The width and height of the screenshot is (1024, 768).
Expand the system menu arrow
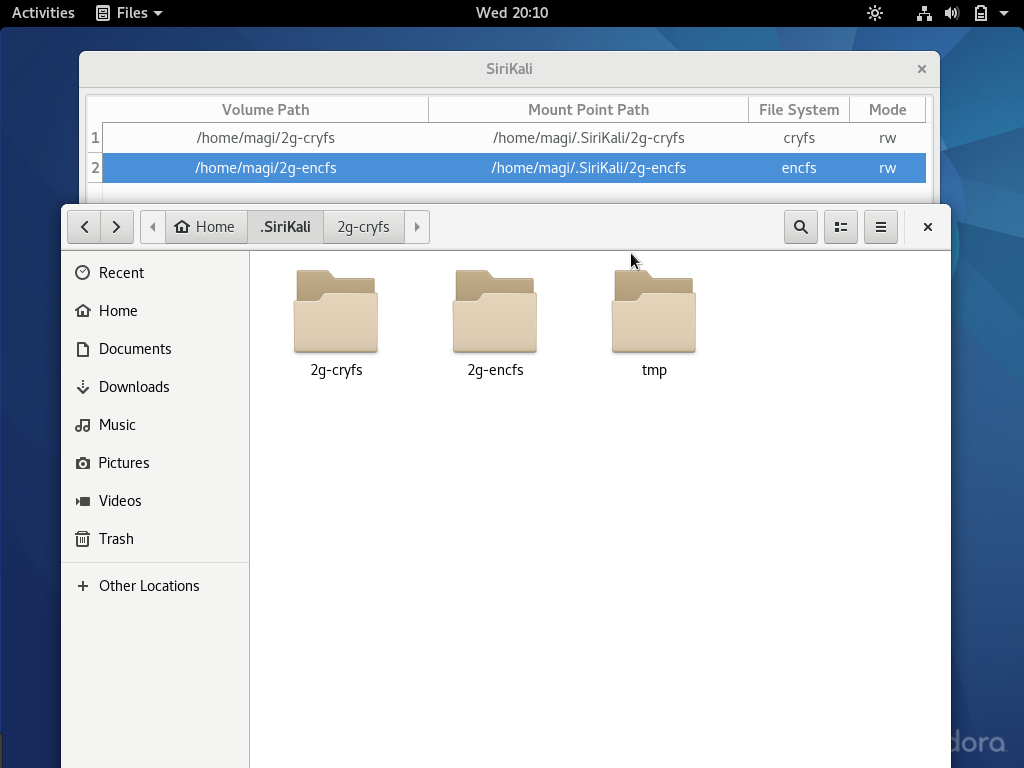pos(1004,13)
